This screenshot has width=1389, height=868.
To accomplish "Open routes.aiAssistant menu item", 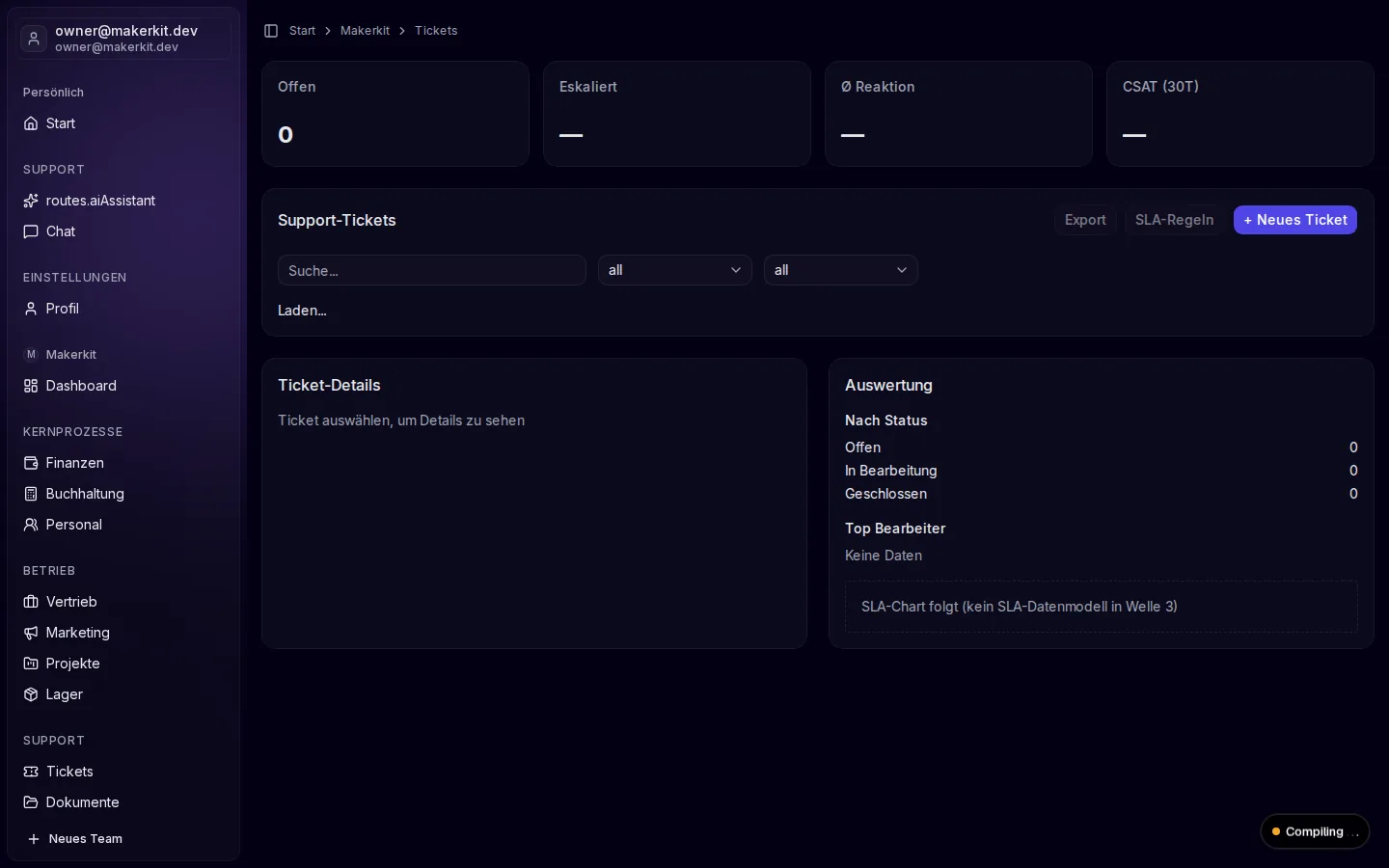I will click(x=123, y=201).
